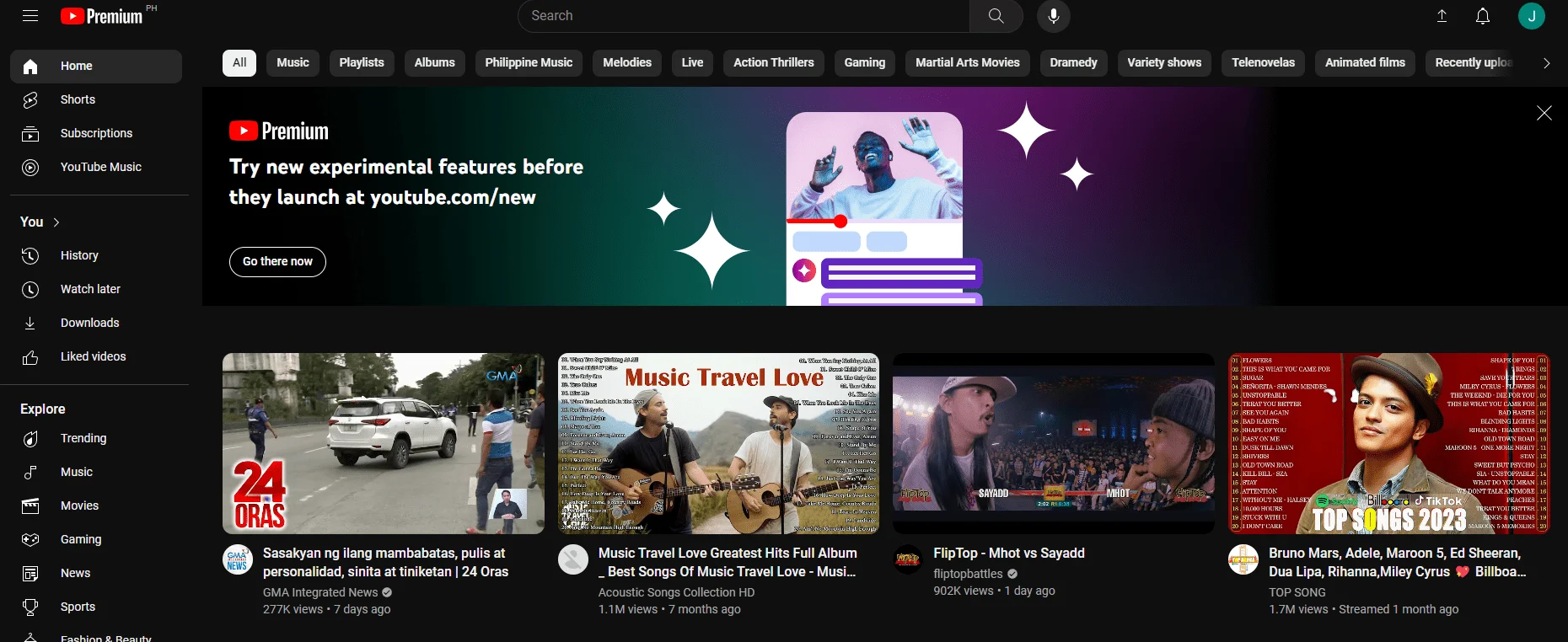Open the Watch later link

tap(96, 290)
